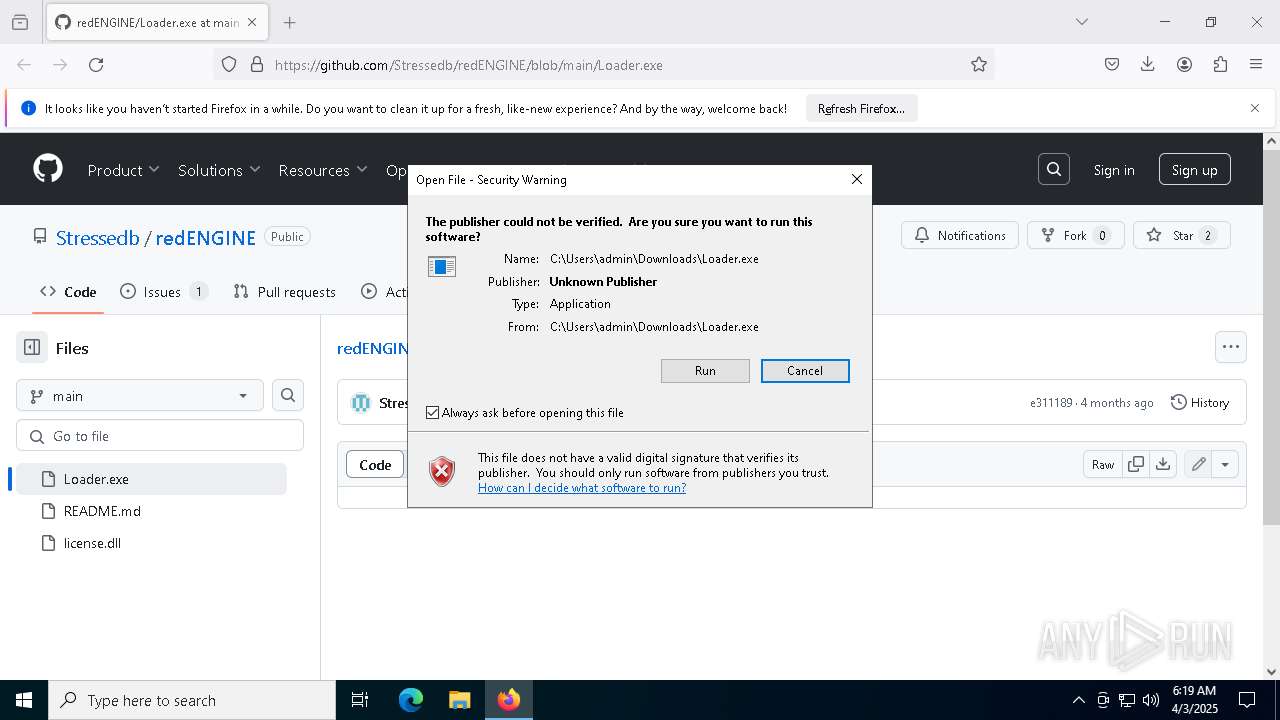Star the redENGINE repository

(1182, 235)
